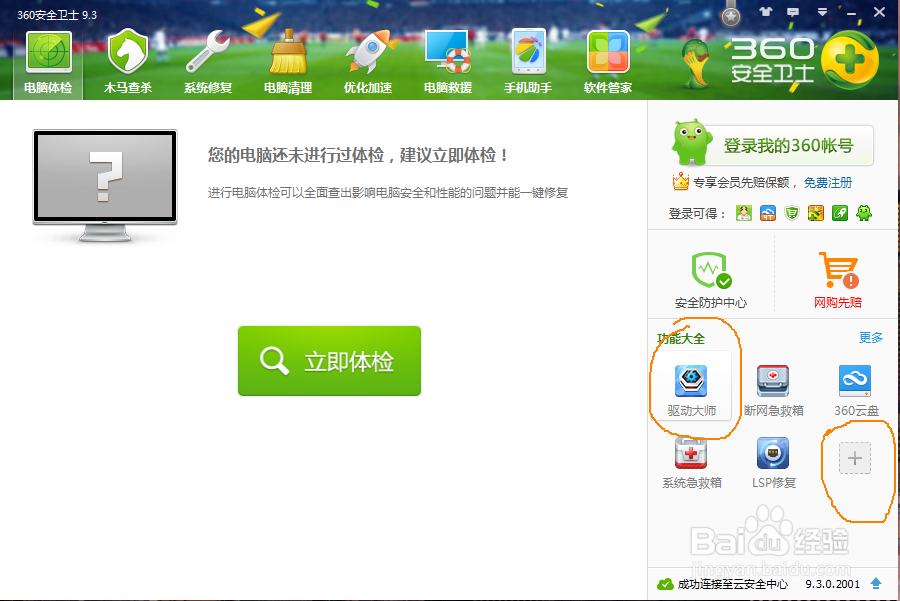The width and height of the screenshot is (900, 601).
Task: Start scan with 立即体检 button
Action: pos(329,361)
